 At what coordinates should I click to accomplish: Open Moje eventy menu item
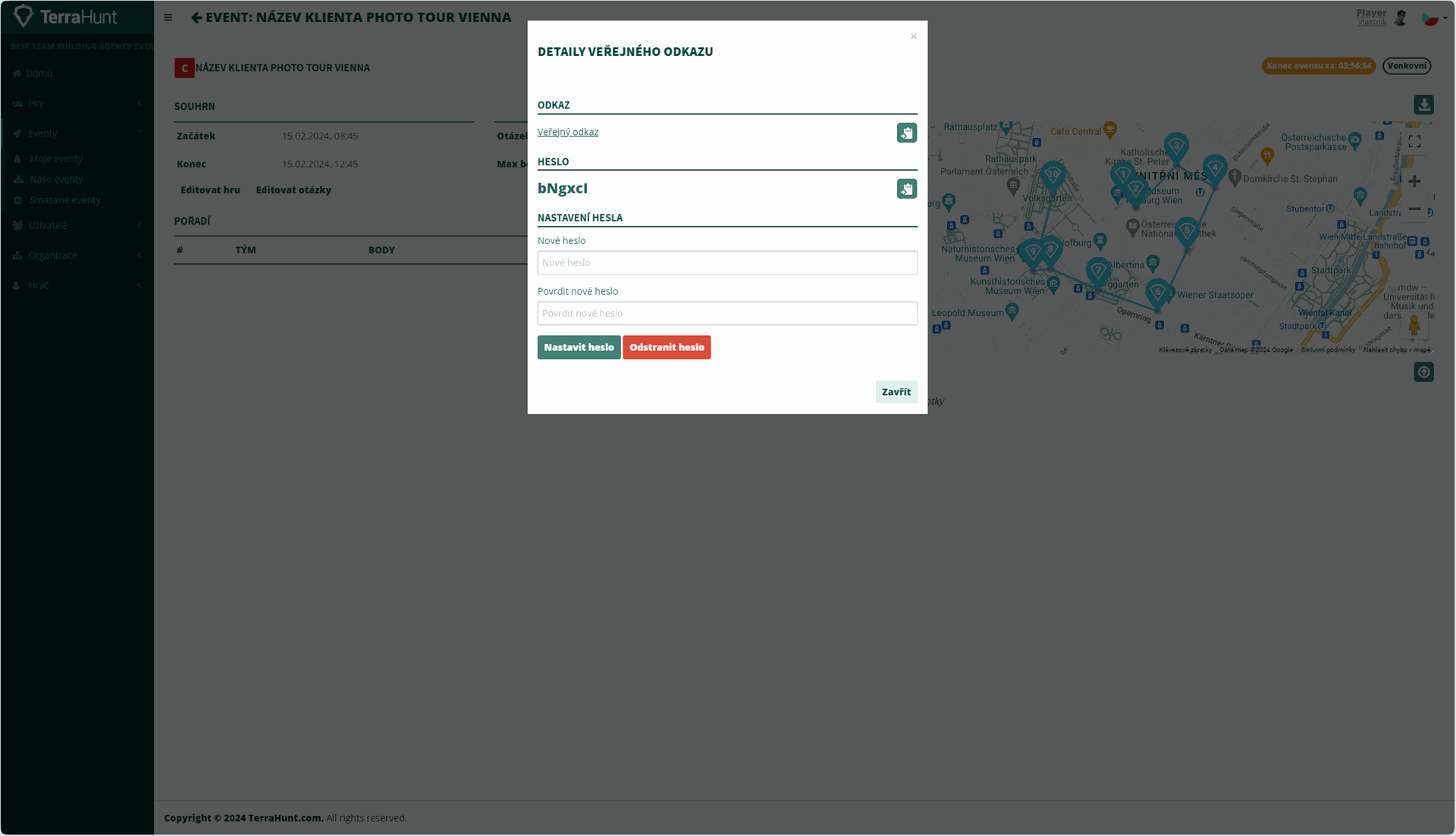point(56,158)
